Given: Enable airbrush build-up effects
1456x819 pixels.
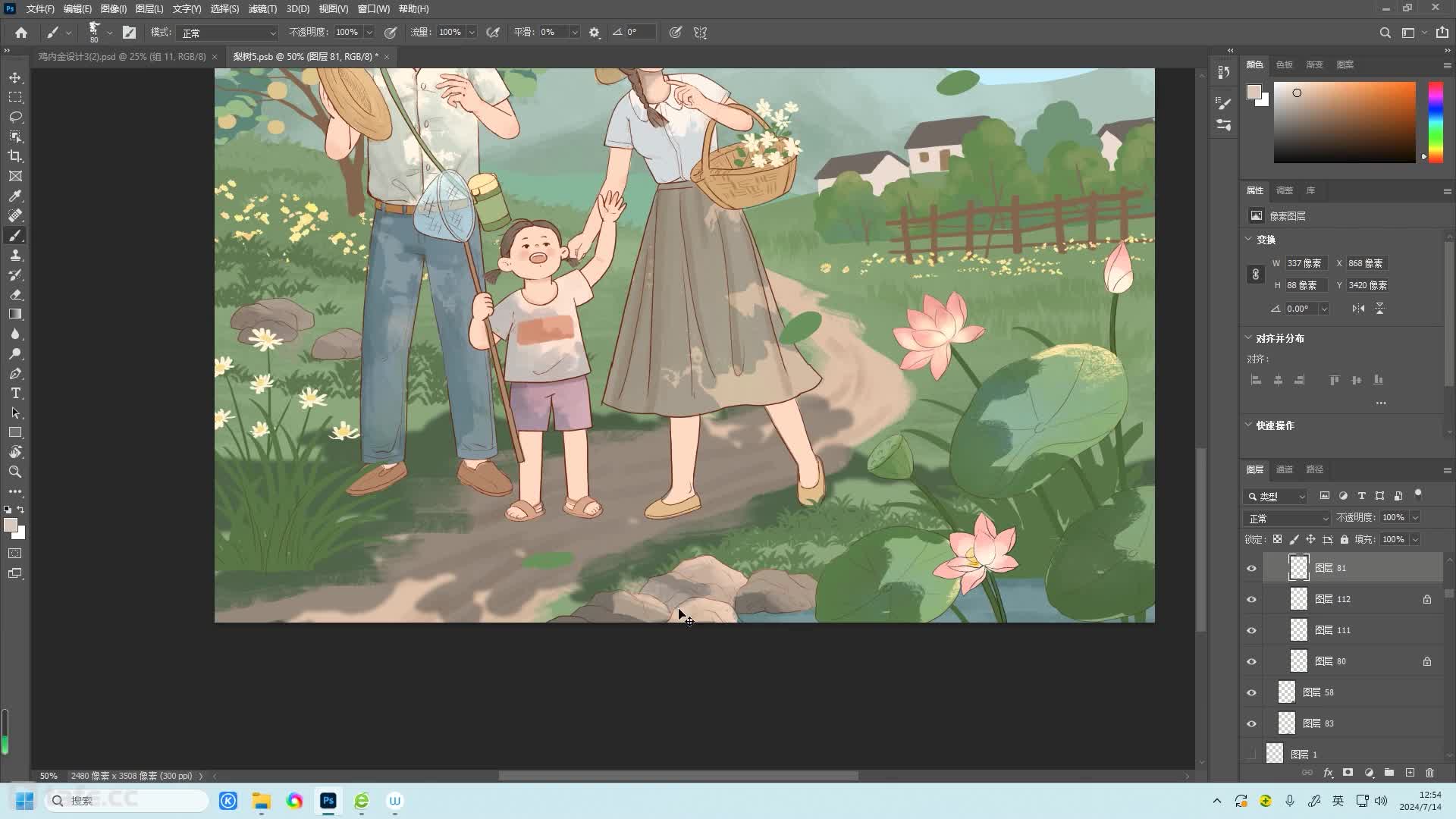Looking at the screenshot, I should coord(493,33).
